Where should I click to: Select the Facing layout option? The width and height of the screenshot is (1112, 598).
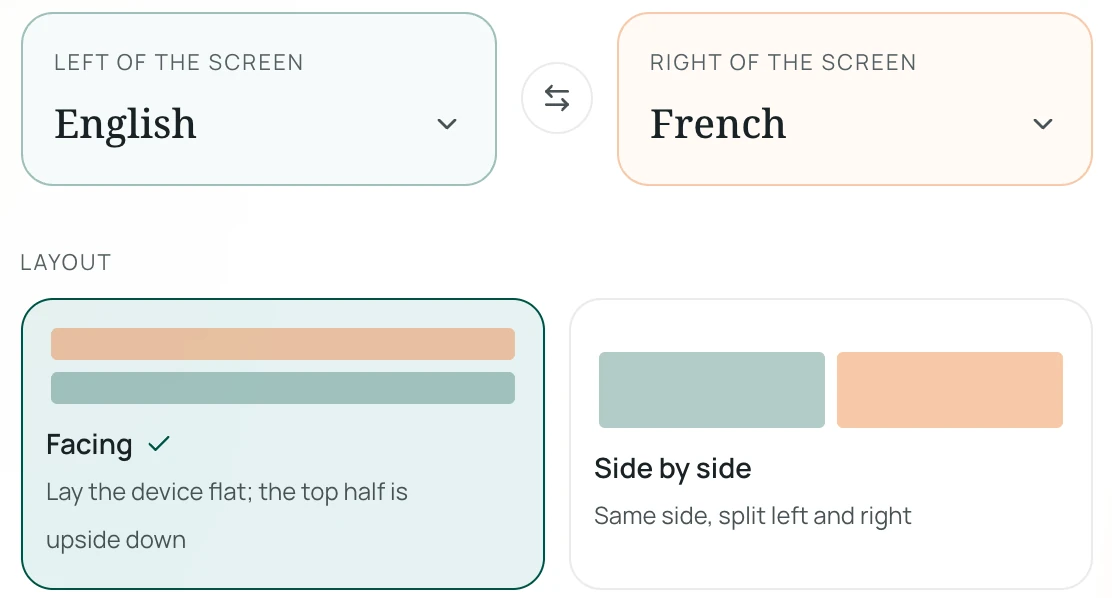tap(283, 443)
